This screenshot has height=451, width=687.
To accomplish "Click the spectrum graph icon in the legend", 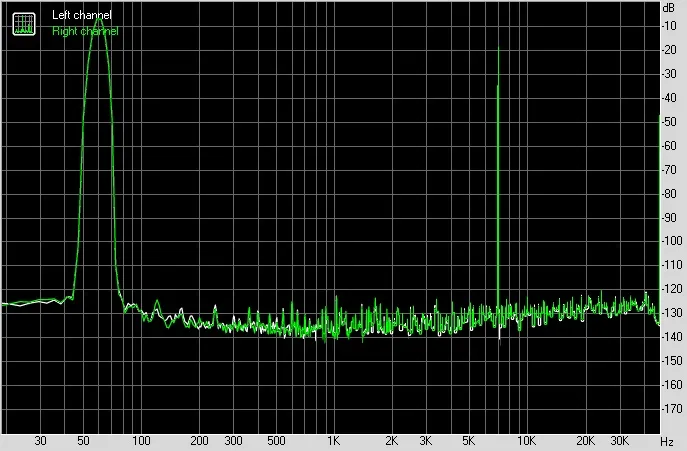I will click(24, 24).
